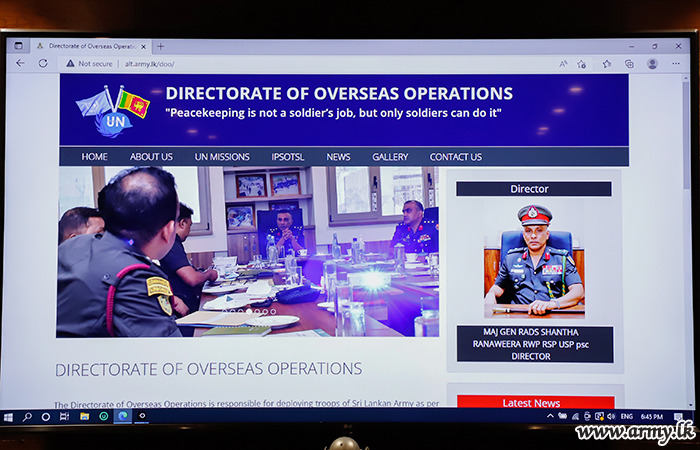Reload the page with the refresh icon
700x450 pixels.
point(43,63)
